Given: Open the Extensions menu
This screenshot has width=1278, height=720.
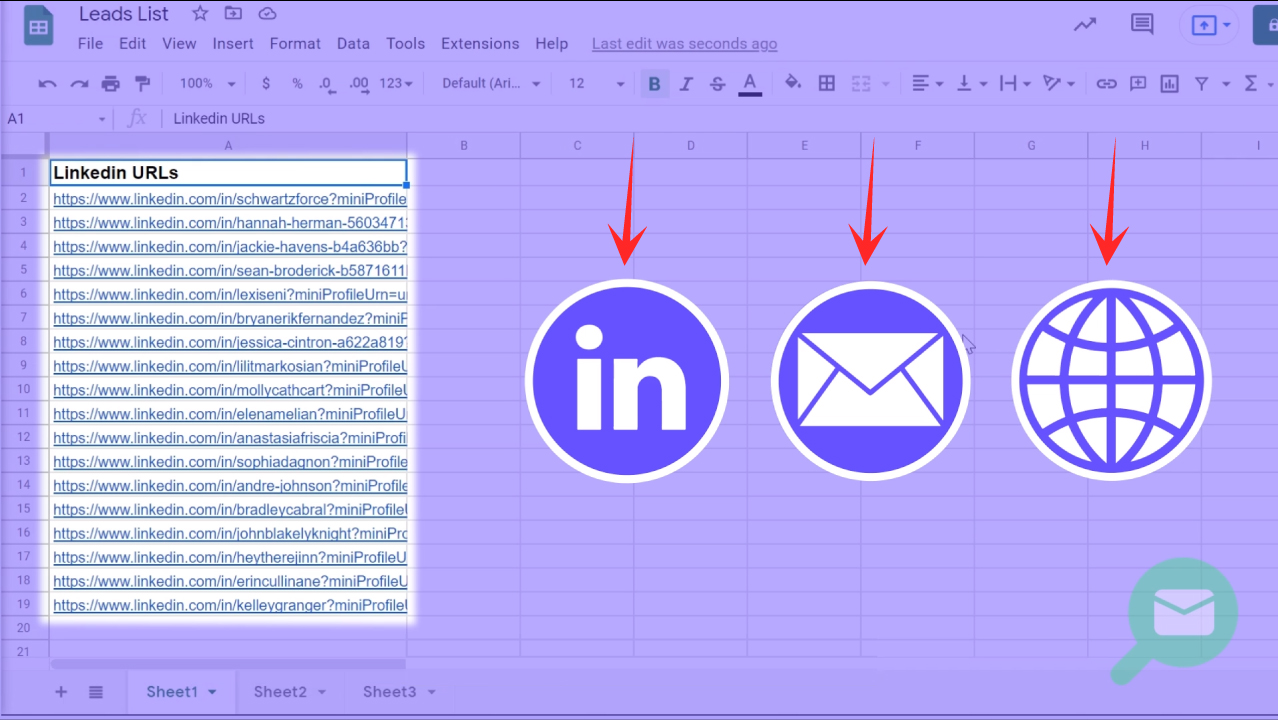Looking at the screenshot, I should [x=480, y=44].
